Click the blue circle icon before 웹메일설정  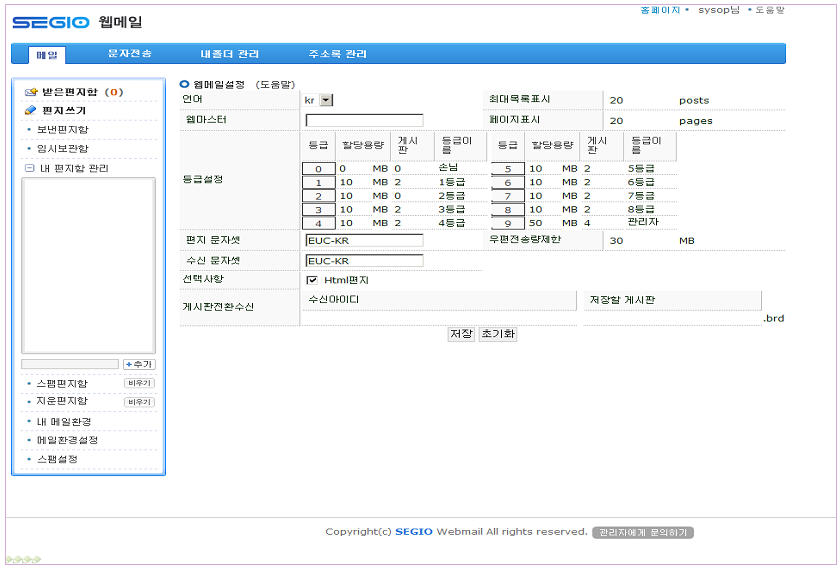(x=184, y=85)
